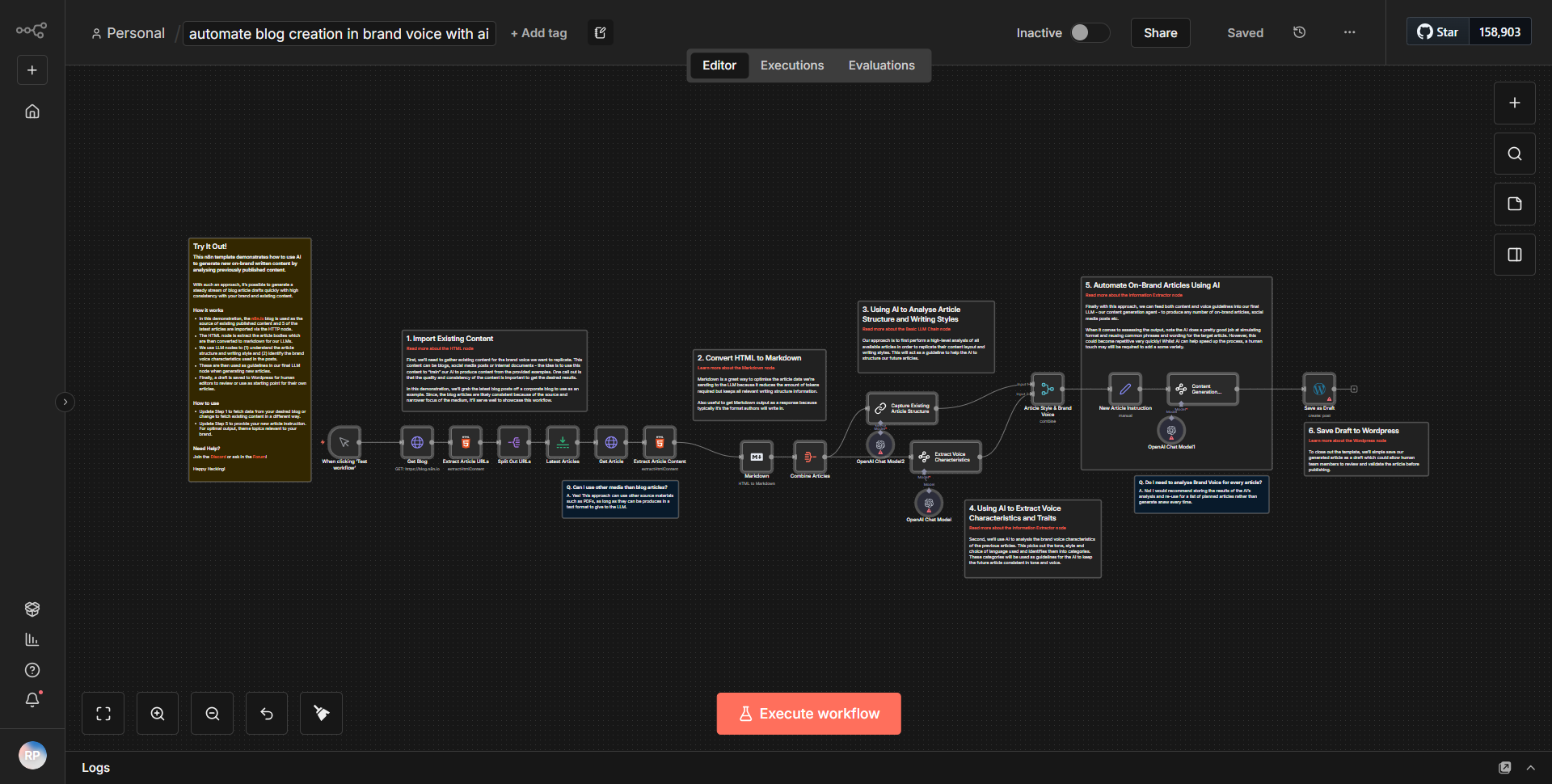Screen dimensions: 1552x784
Task: Open the Logs panel label
Action: click(95, 768)
